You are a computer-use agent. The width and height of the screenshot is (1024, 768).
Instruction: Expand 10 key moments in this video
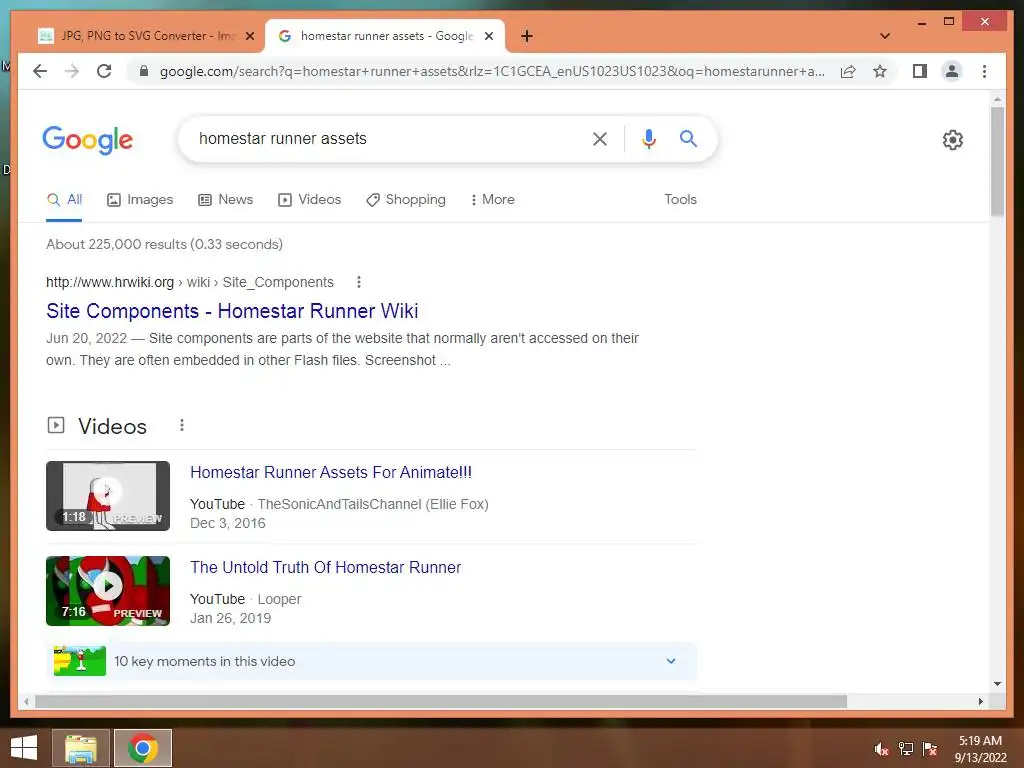(671, 661)
